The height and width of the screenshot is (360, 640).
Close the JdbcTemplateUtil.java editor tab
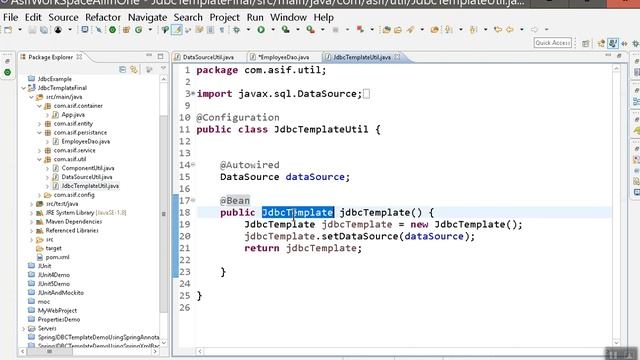click(398, 57)
